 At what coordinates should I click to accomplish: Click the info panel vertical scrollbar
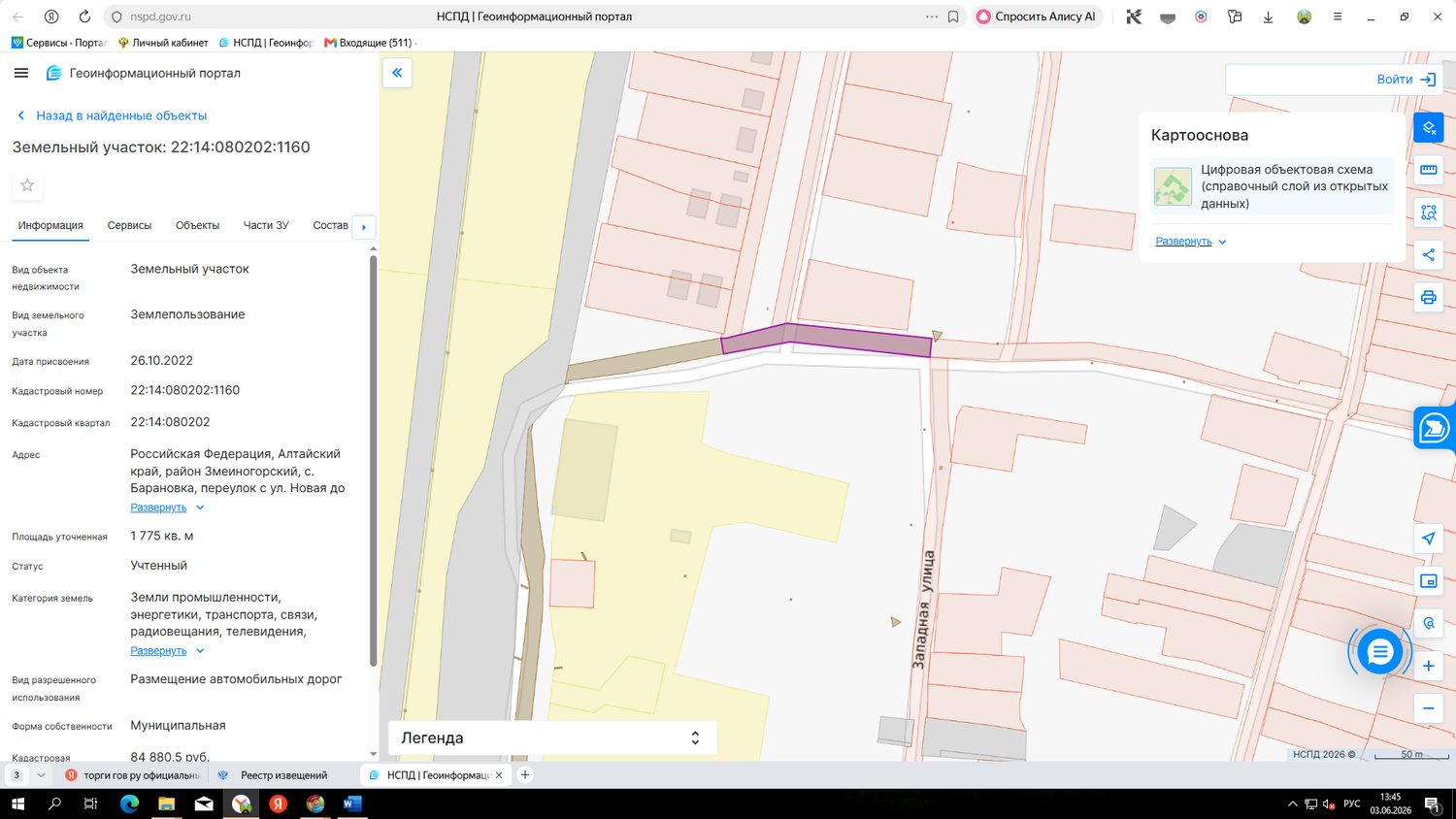[x=374, y=461]
